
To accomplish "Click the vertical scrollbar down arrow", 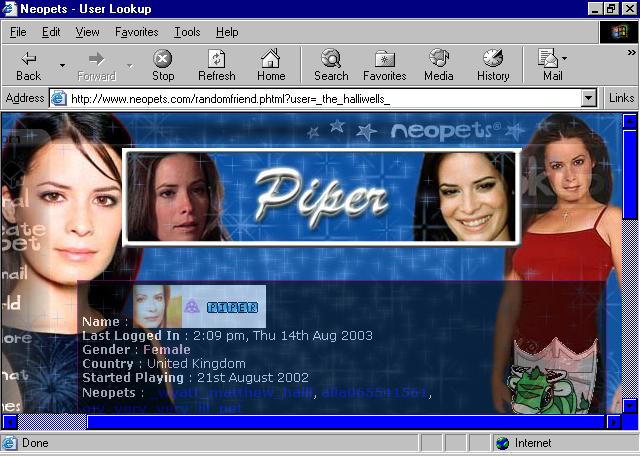I will point(630,406).
